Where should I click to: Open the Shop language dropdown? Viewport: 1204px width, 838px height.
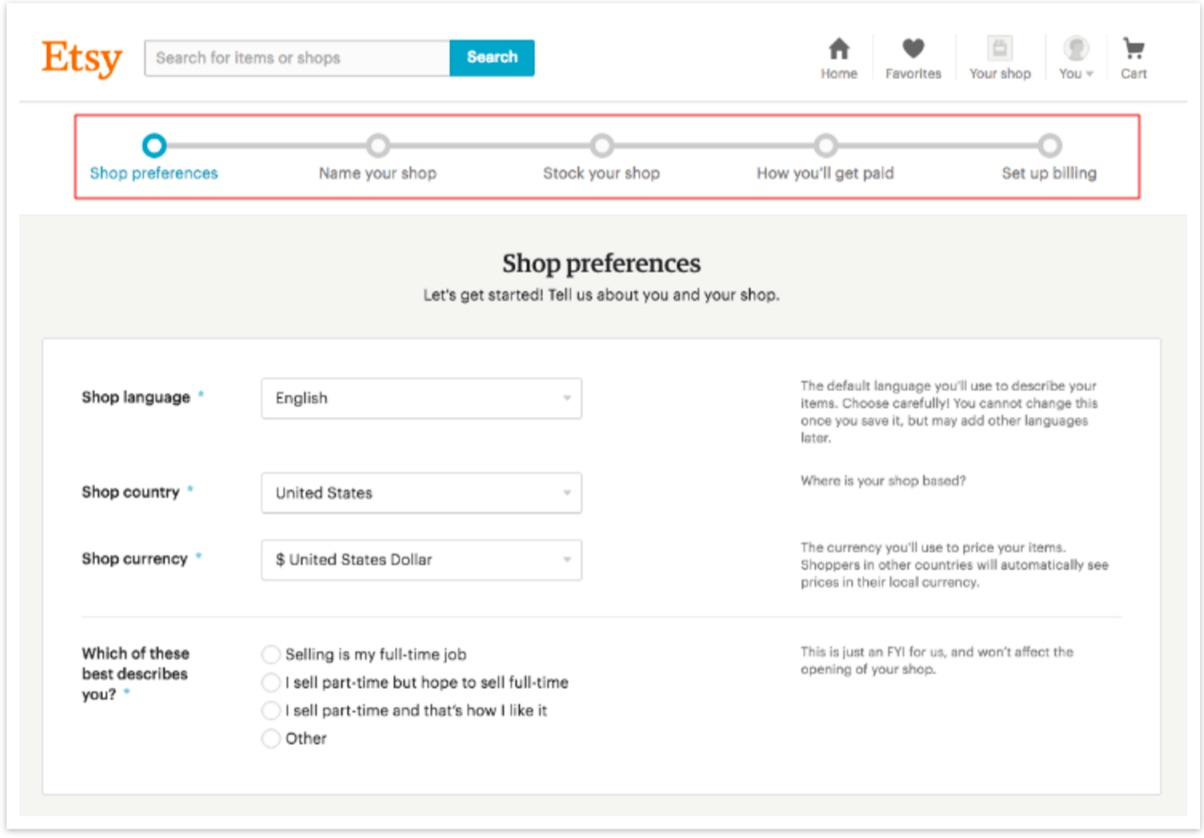(x=421, y=398)
